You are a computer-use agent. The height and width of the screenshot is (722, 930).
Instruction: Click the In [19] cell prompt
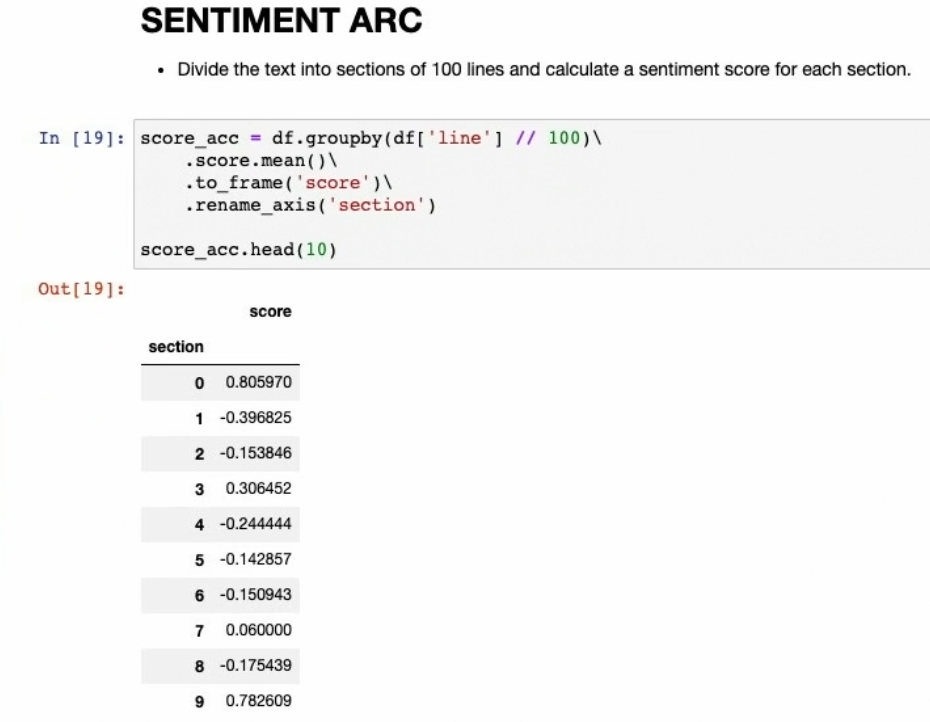pos(79,138)
